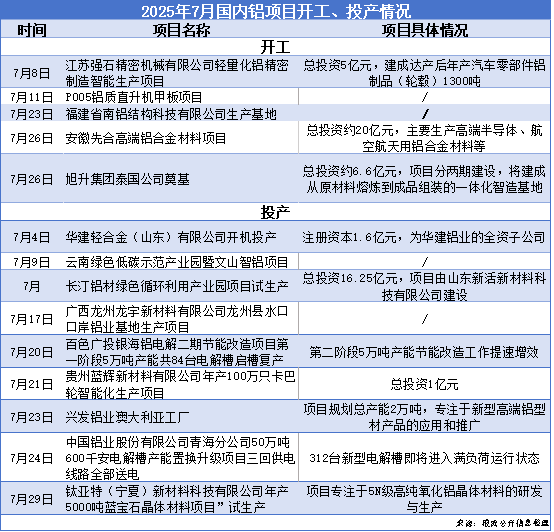Click the '总投资约20亿元' details cell

(x=424, y=138)
